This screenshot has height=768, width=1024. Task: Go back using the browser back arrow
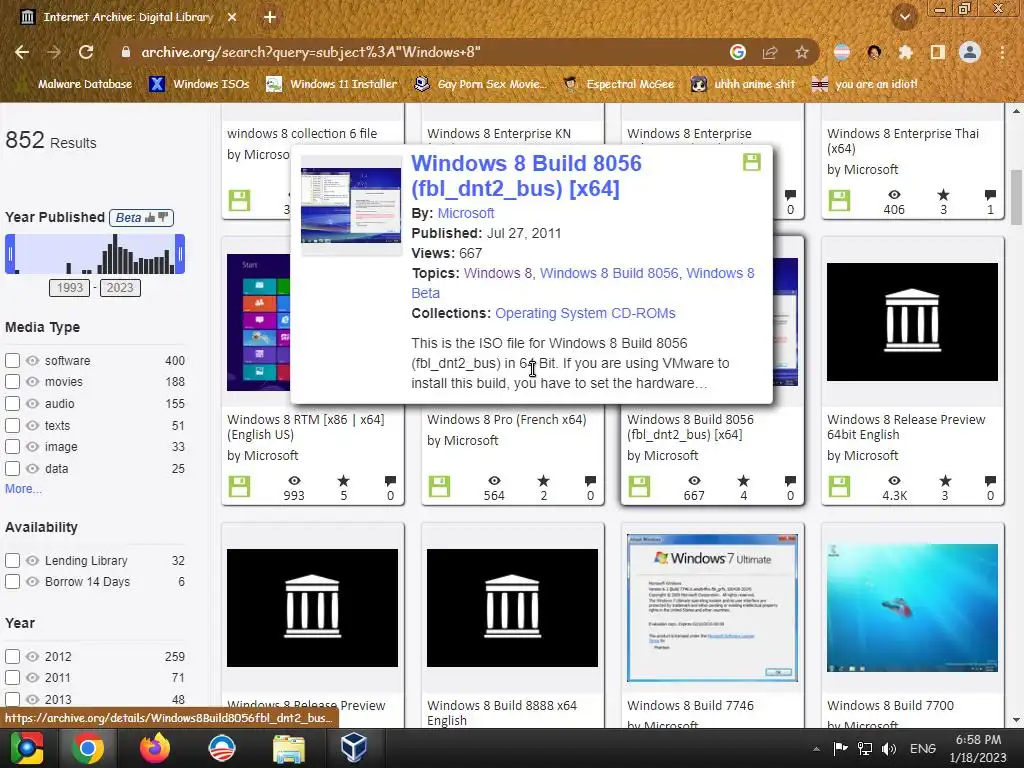tap(22, 52)
